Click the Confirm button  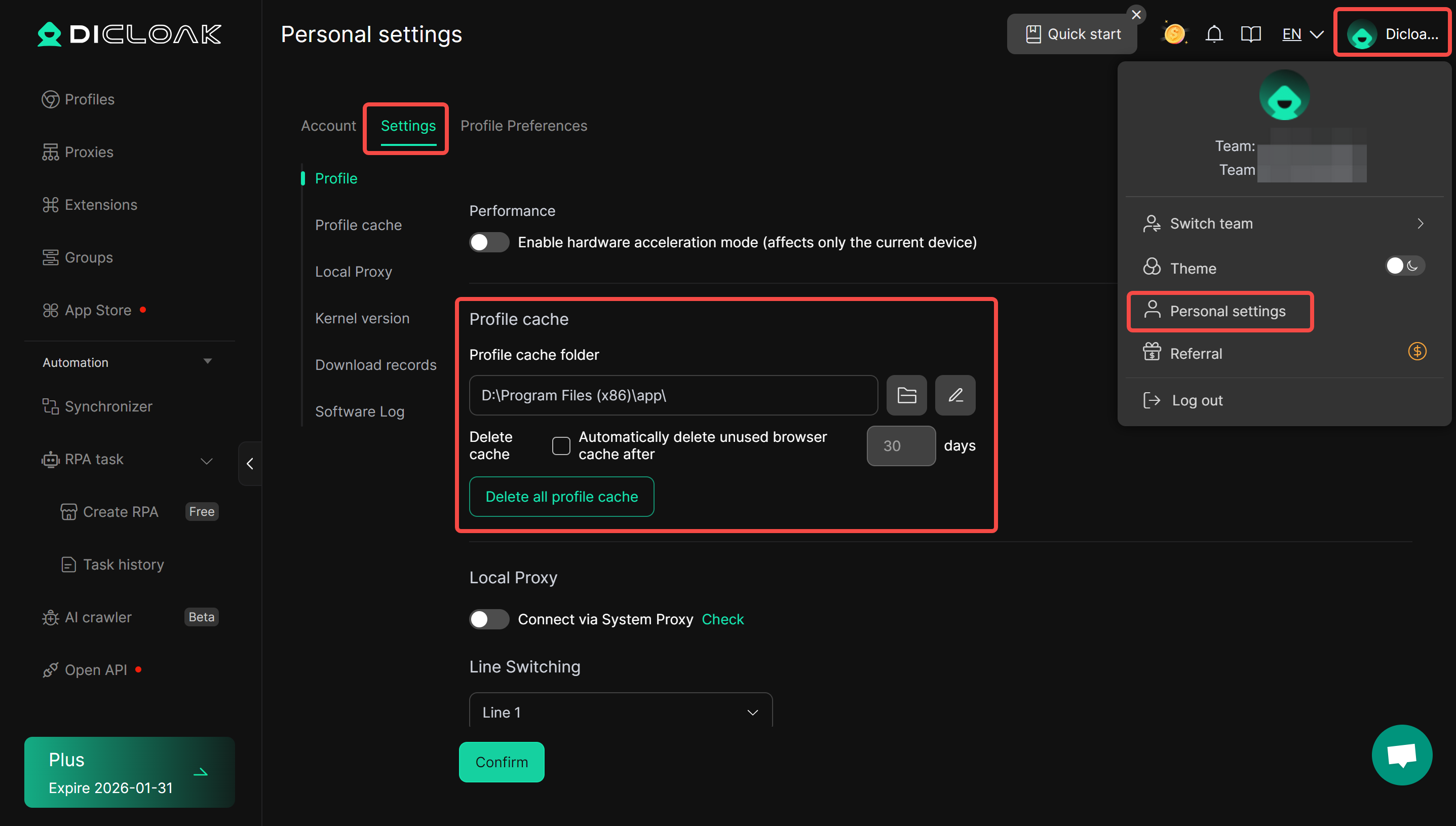[501, 762]
